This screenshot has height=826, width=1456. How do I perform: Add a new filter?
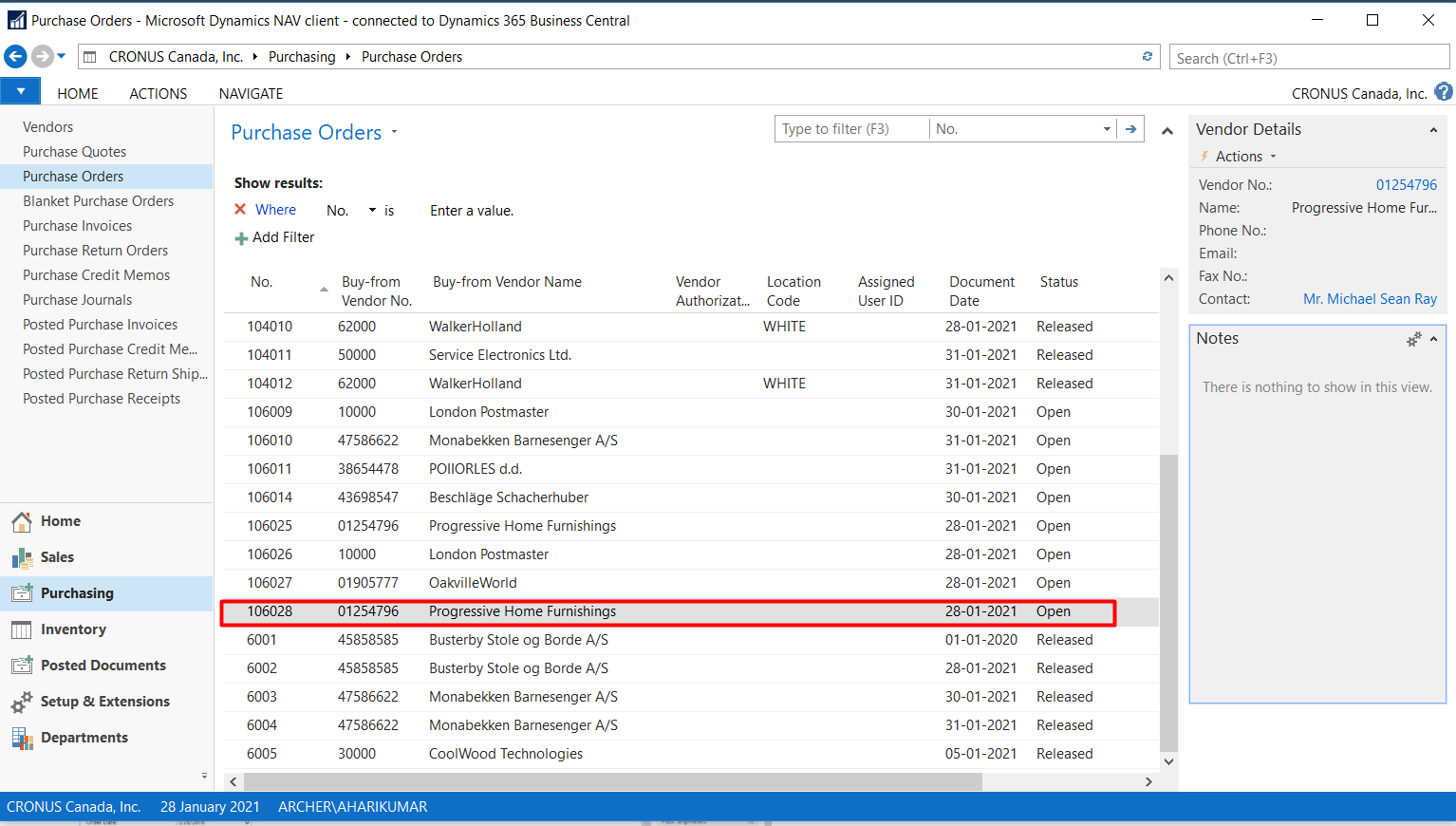pyautogui.click(x=275, y=237)
